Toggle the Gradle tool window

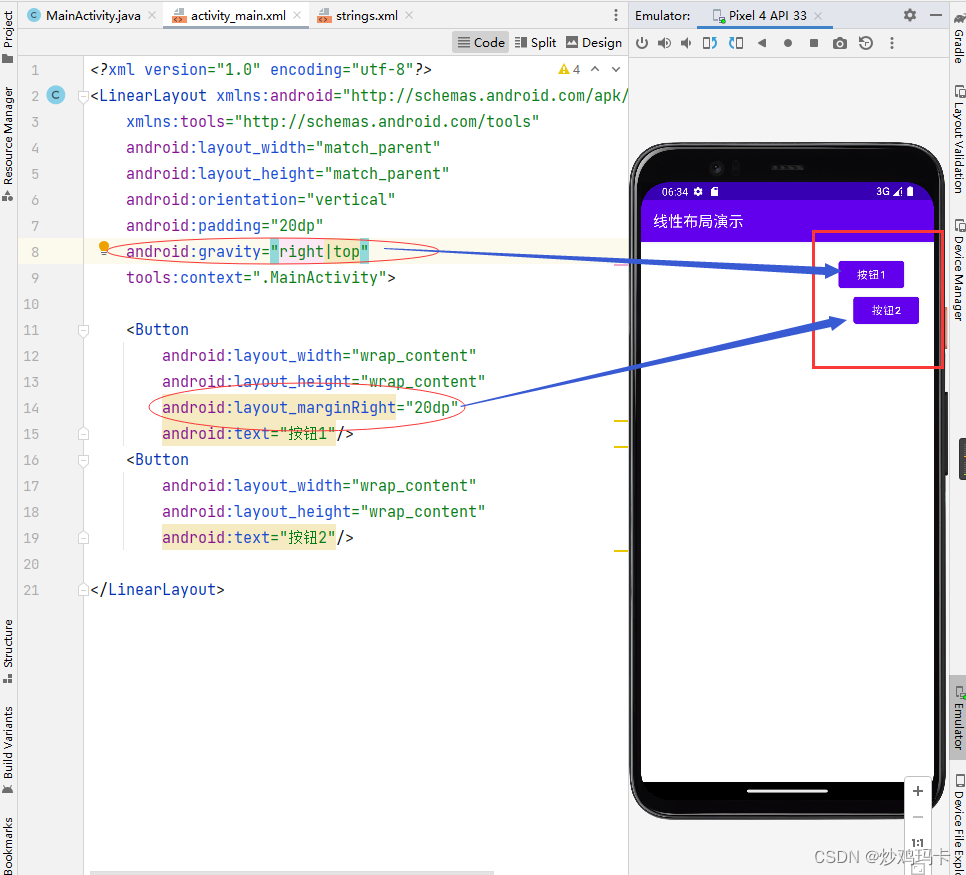tap(958, 37)
